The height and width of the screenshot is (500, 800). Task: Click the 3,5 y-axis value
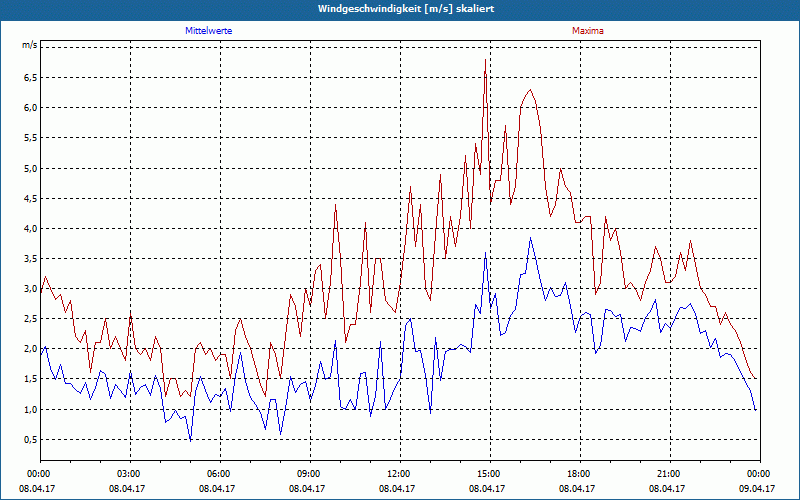coord(31,259)
